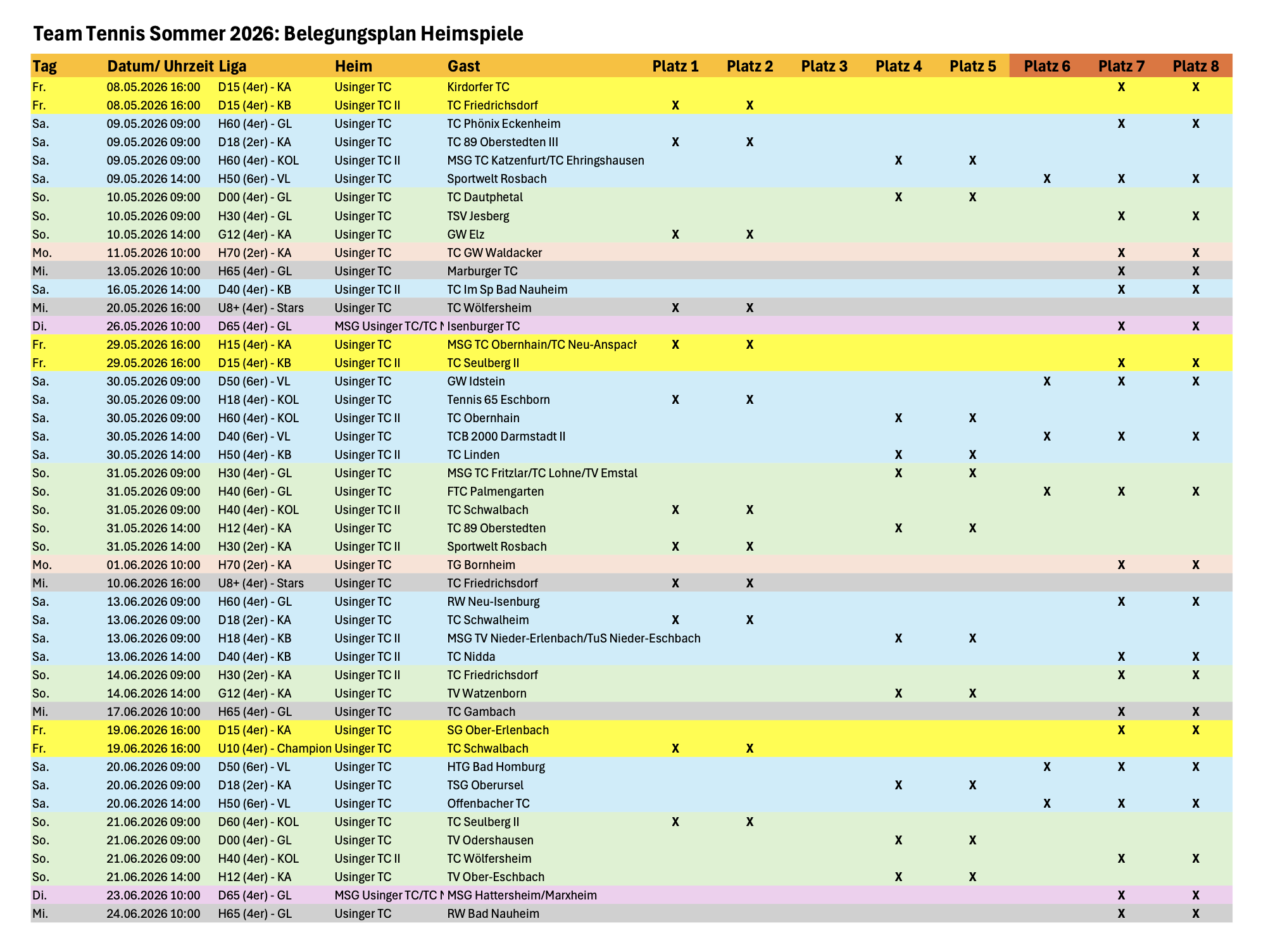Click date cell '13.05.2026 10:00'
This screenshot has width=1261, height=952.
pos(153,271)
